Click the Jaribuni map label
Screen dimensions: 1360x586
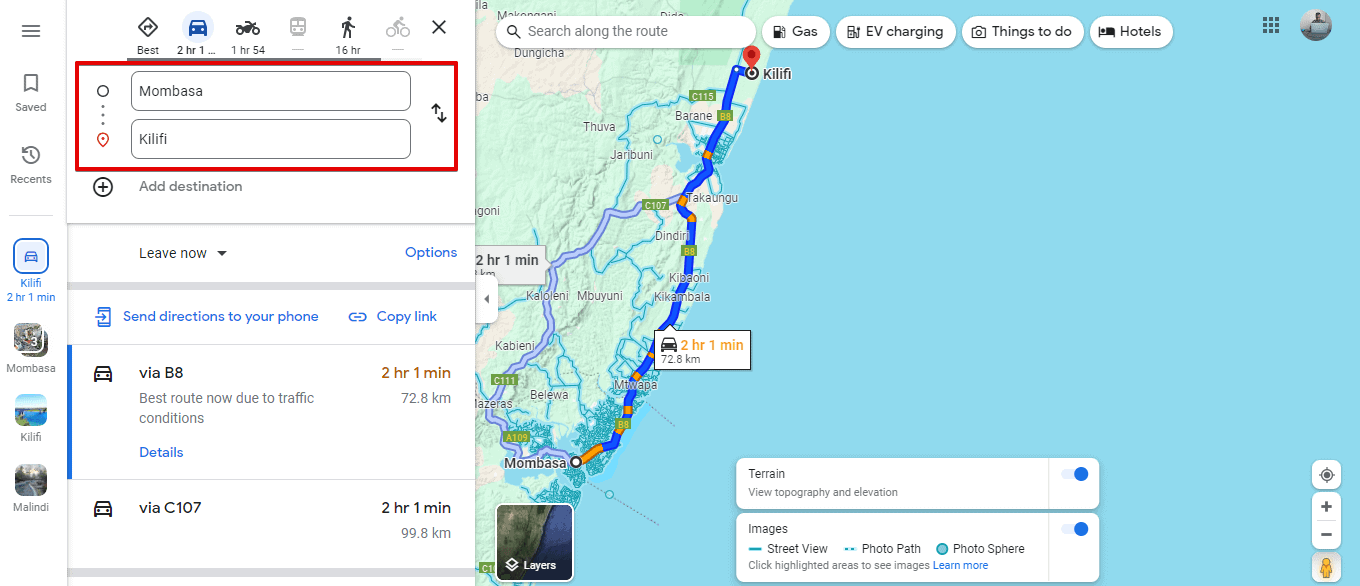click(x=632, y=155)
